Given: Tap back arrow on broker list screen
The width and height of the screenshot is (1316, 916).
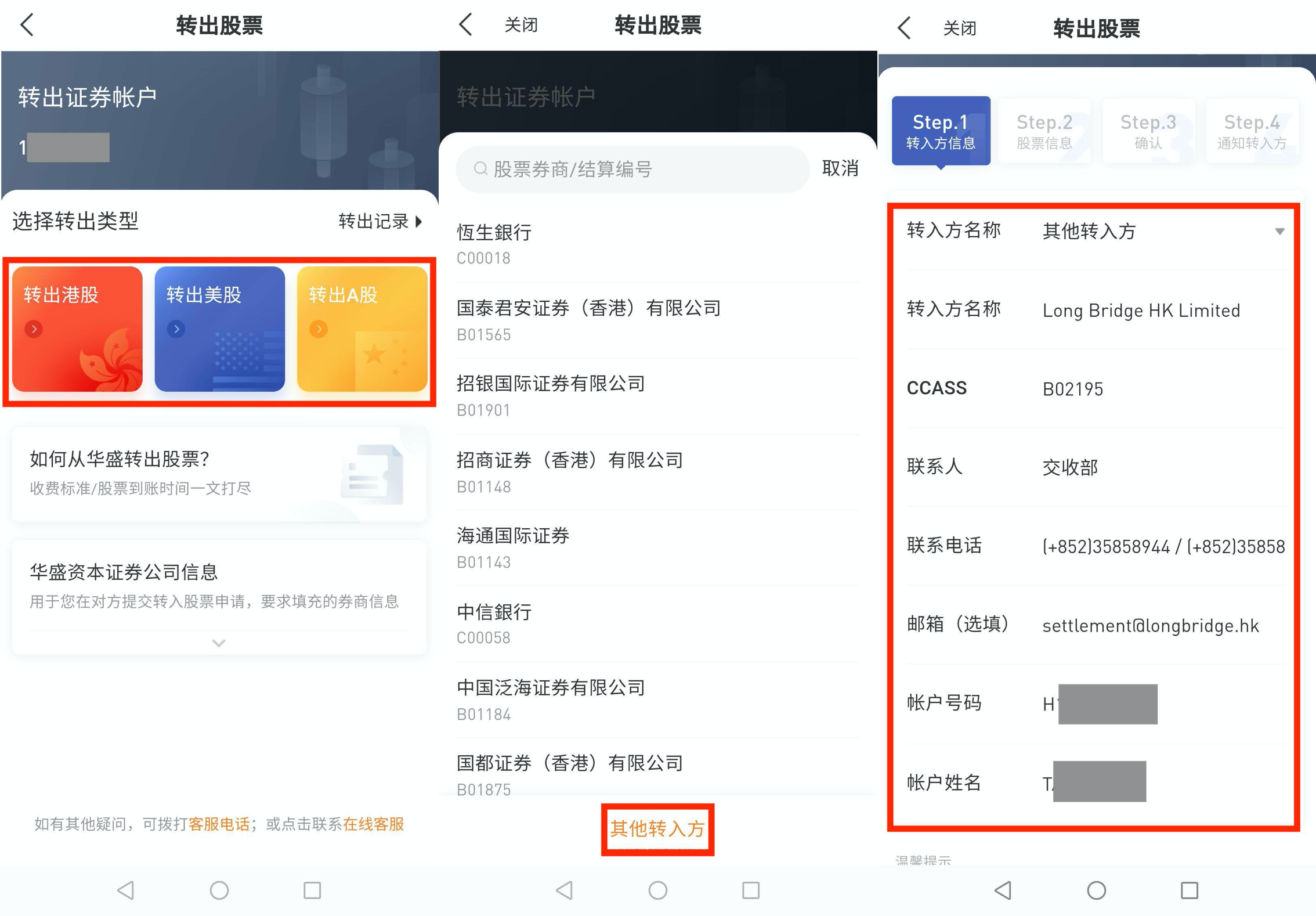Looking at the screenshot, I should [466, 25].
